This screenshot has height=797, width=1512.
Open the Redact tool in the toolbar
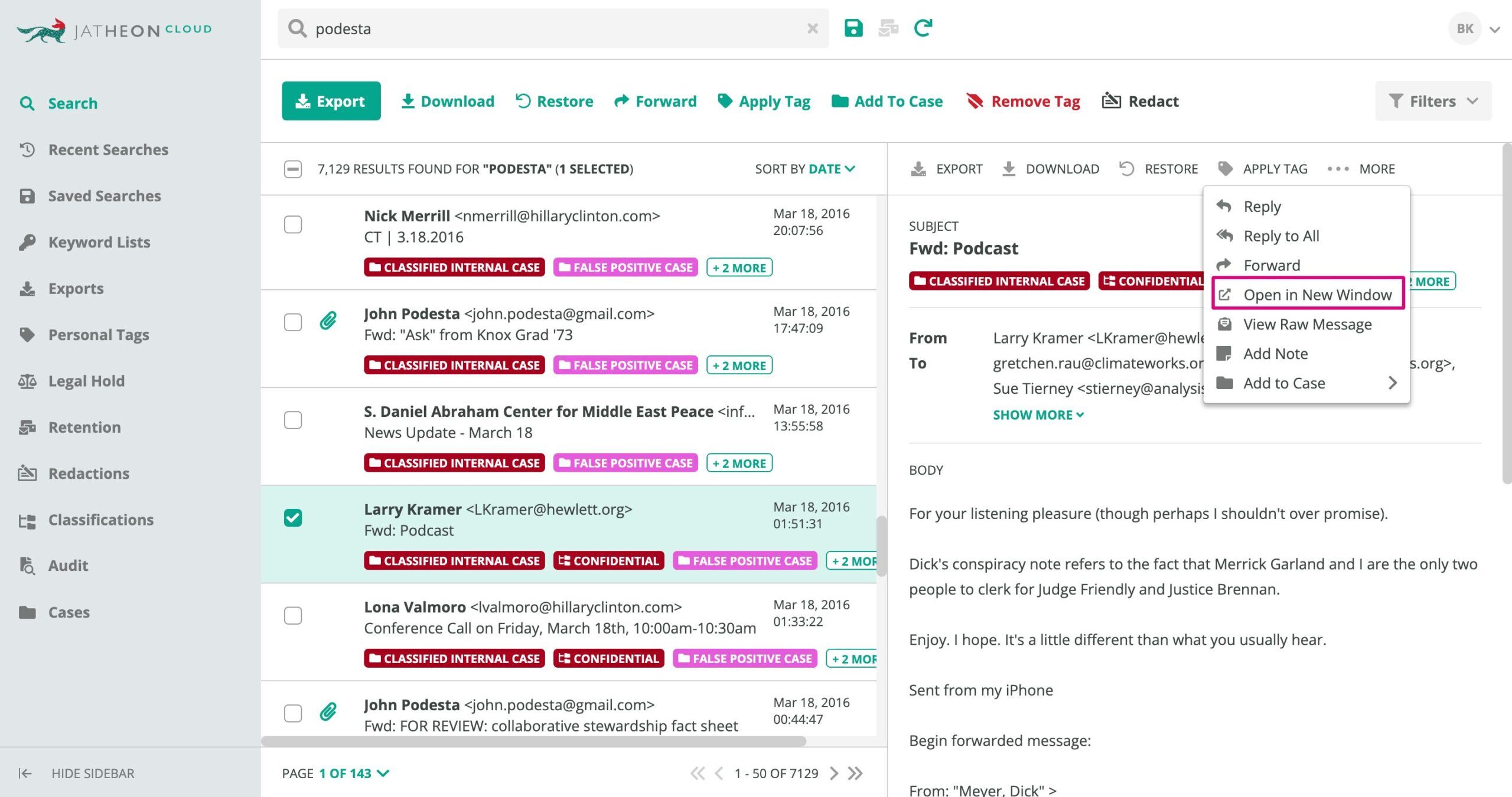1140,101
